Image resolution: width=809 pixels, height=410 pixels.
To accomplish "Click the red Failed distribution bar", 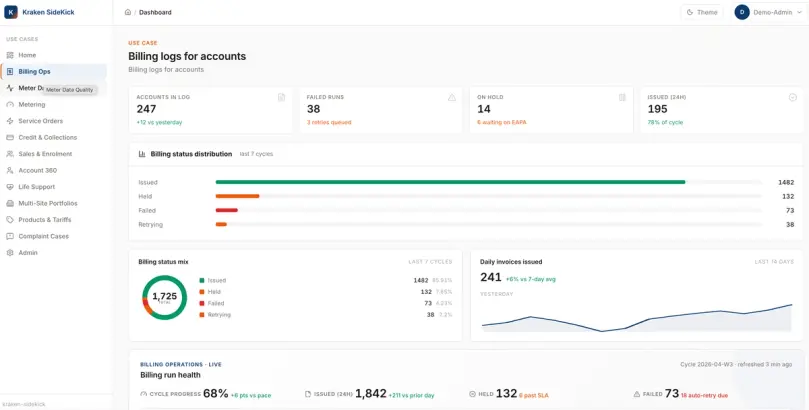I will click(226, 210).
